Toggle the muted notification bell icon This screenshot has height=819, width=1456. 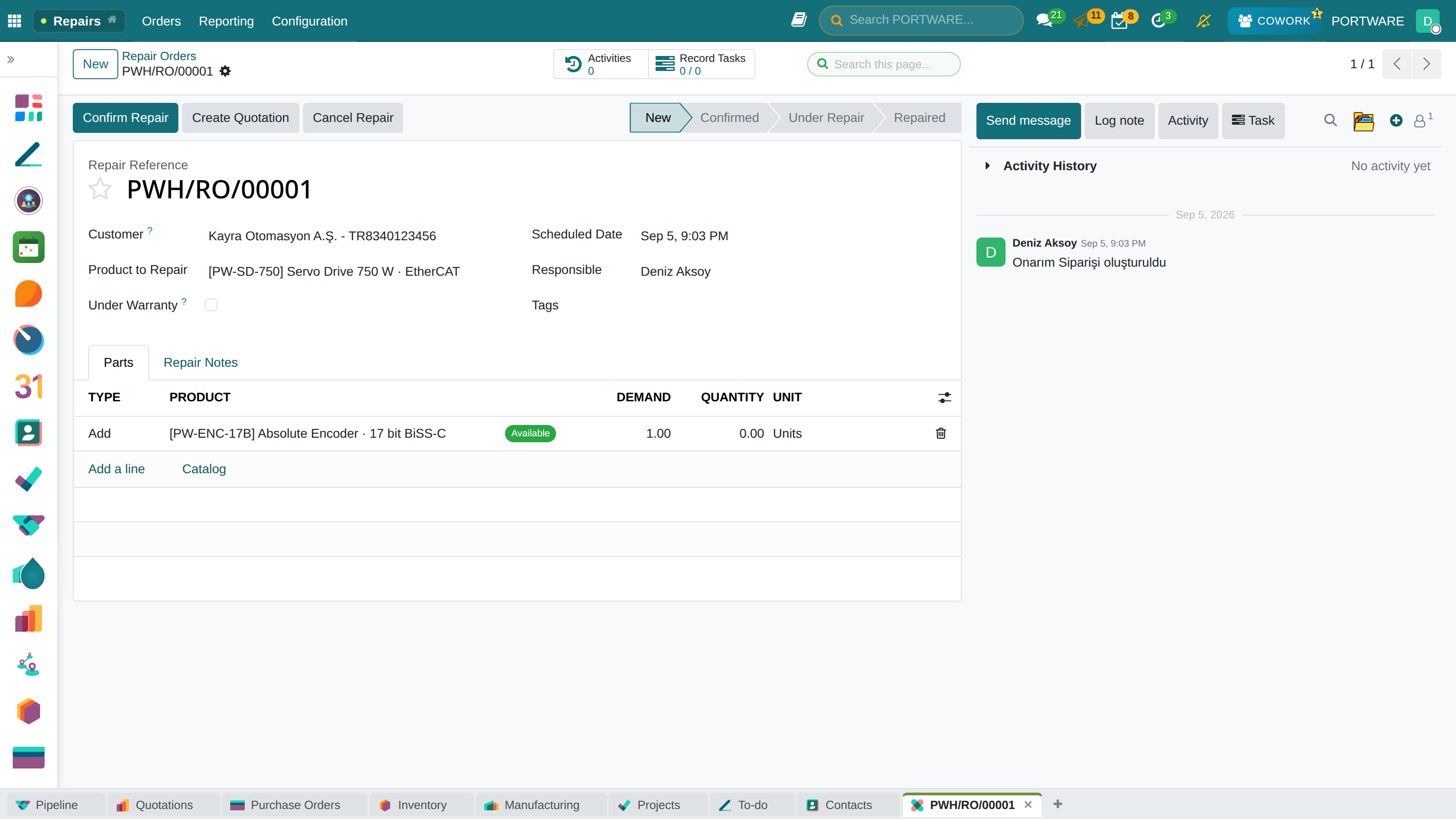coord(1203,21)
